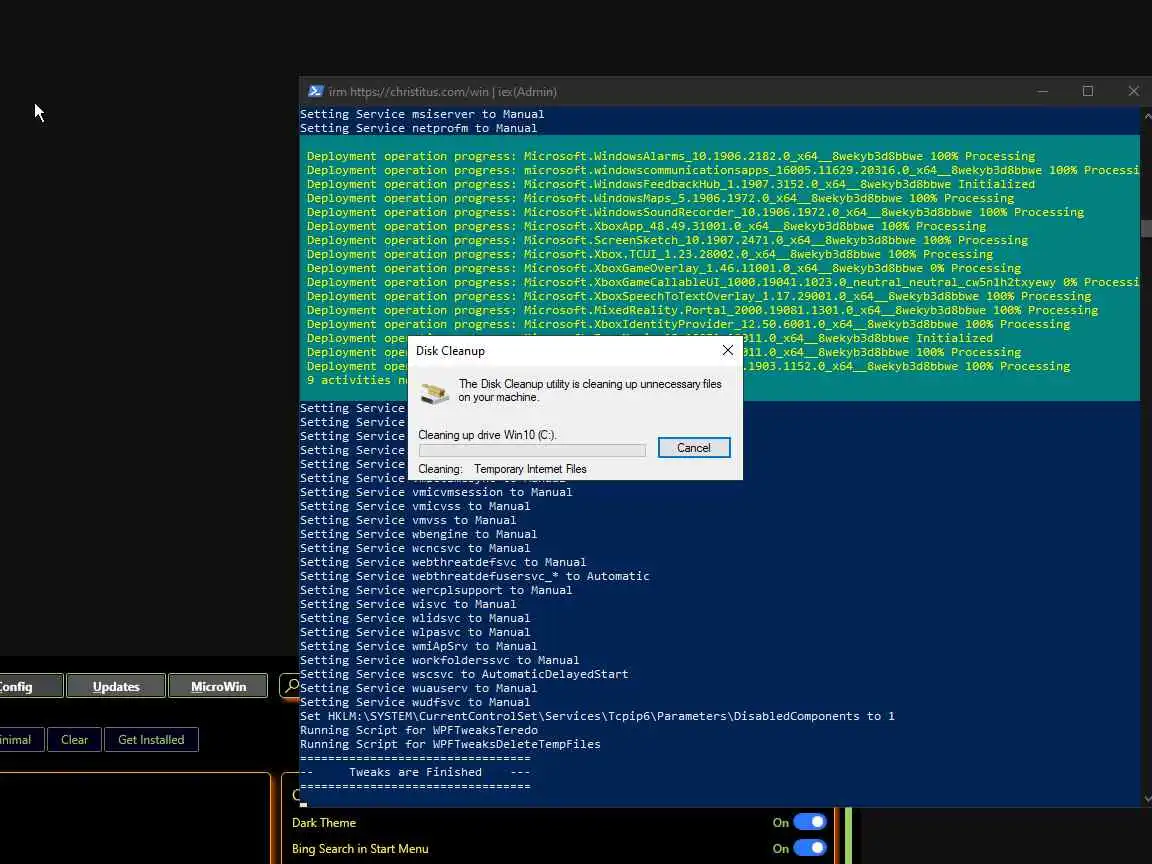The image size is (1152, 864).
Task: Click the Disk Cleanup progress bar
Action: tap(532, 450)
